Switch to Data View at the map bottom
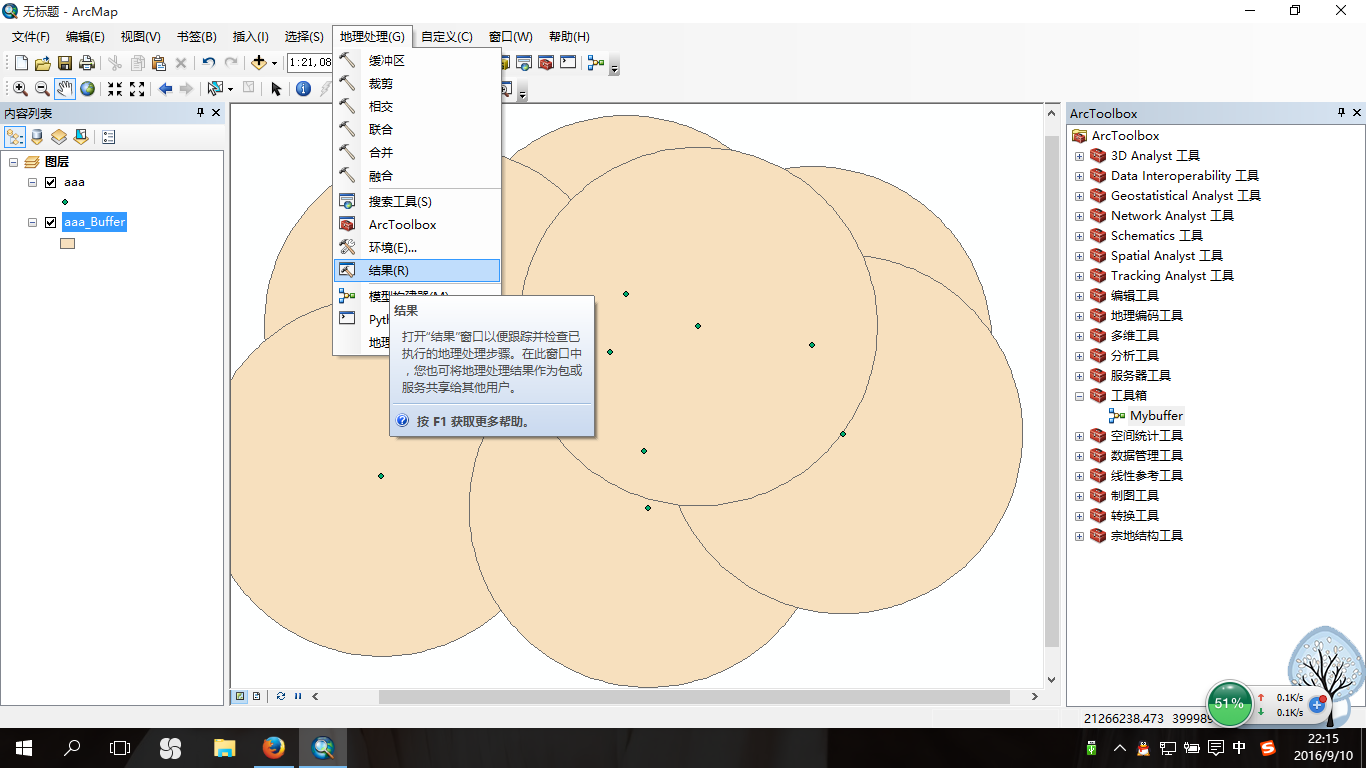1366x768 pixels. click(240, 696)
